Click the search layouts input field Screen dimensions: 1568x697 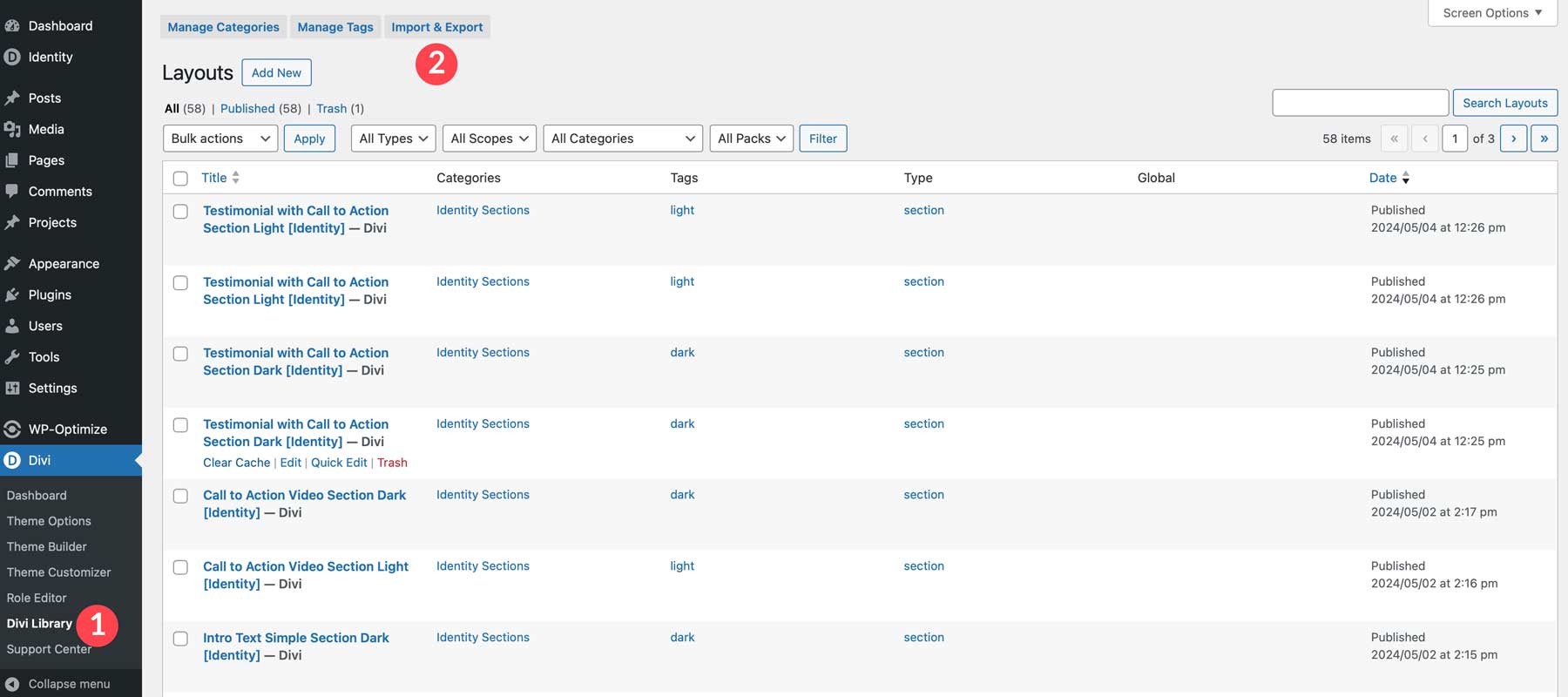1360,103
